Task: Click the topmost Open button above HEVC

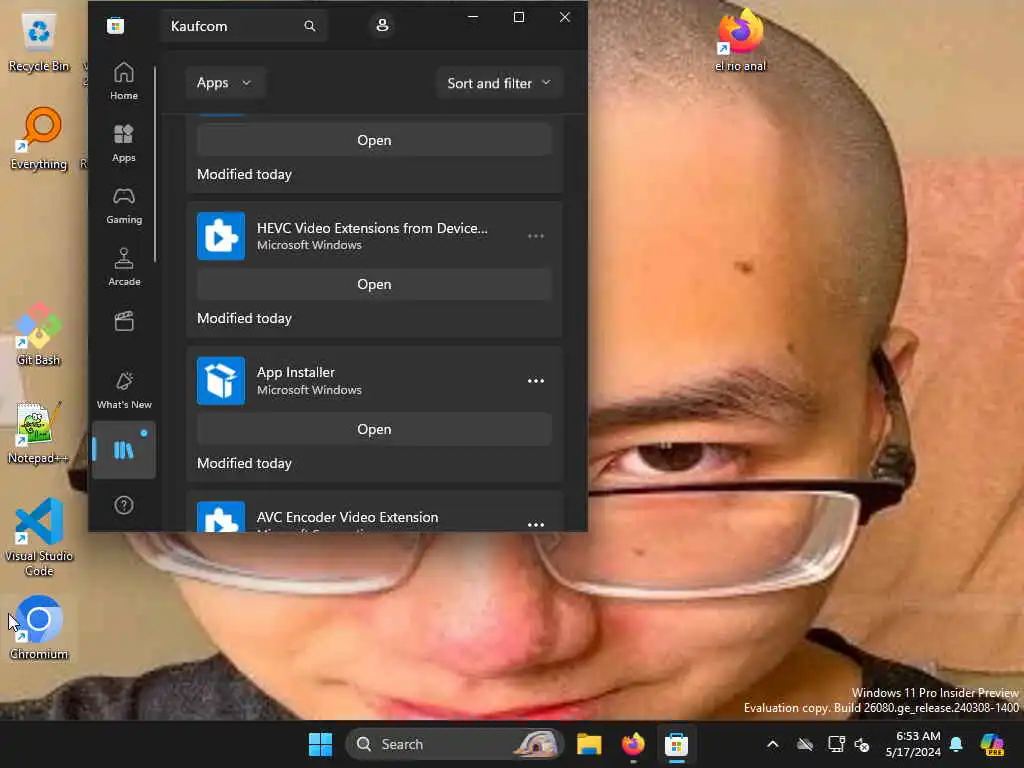Action: tap(374, 140)
